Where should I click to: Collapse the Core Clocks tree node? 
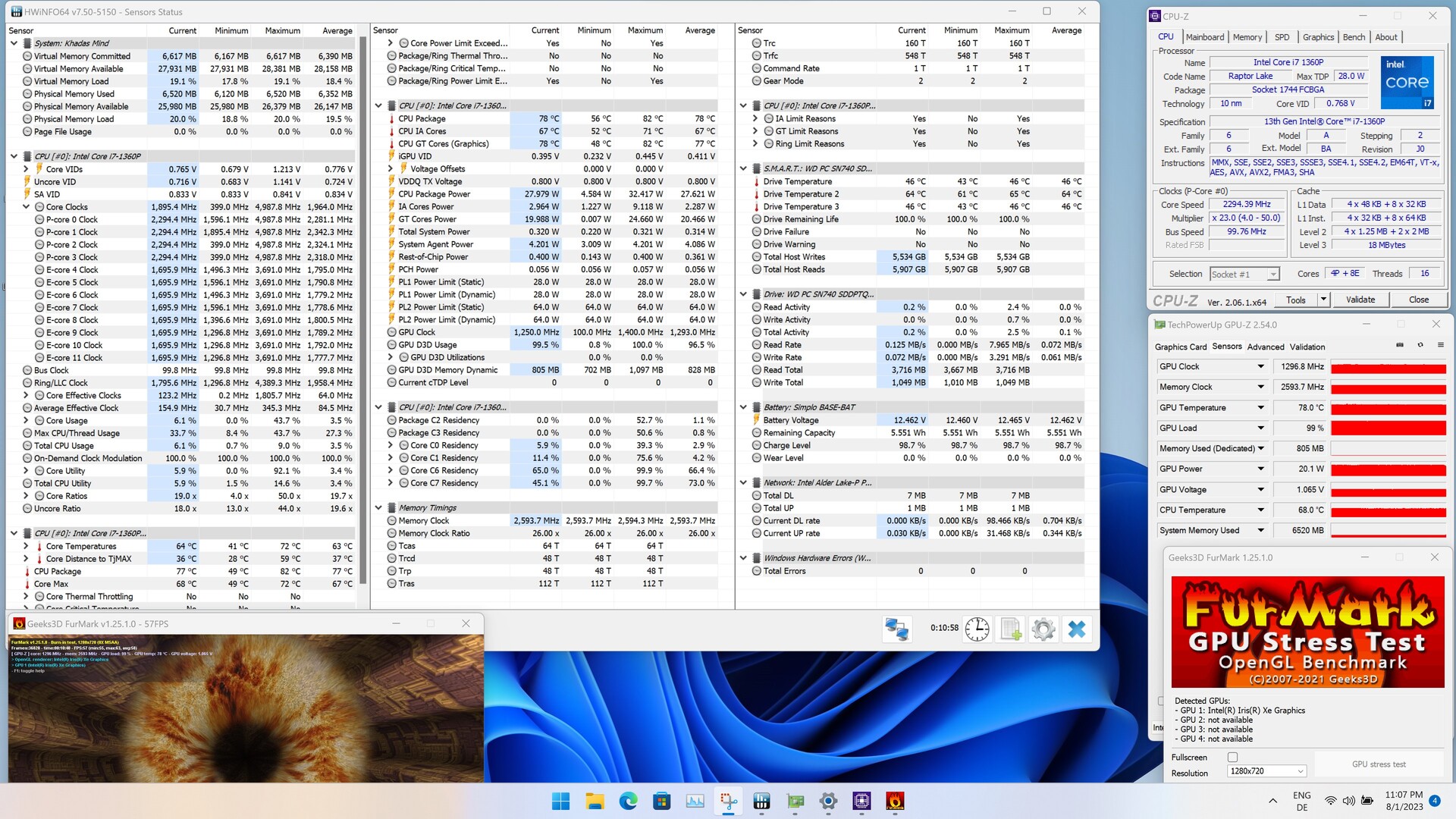click(27, 207)
